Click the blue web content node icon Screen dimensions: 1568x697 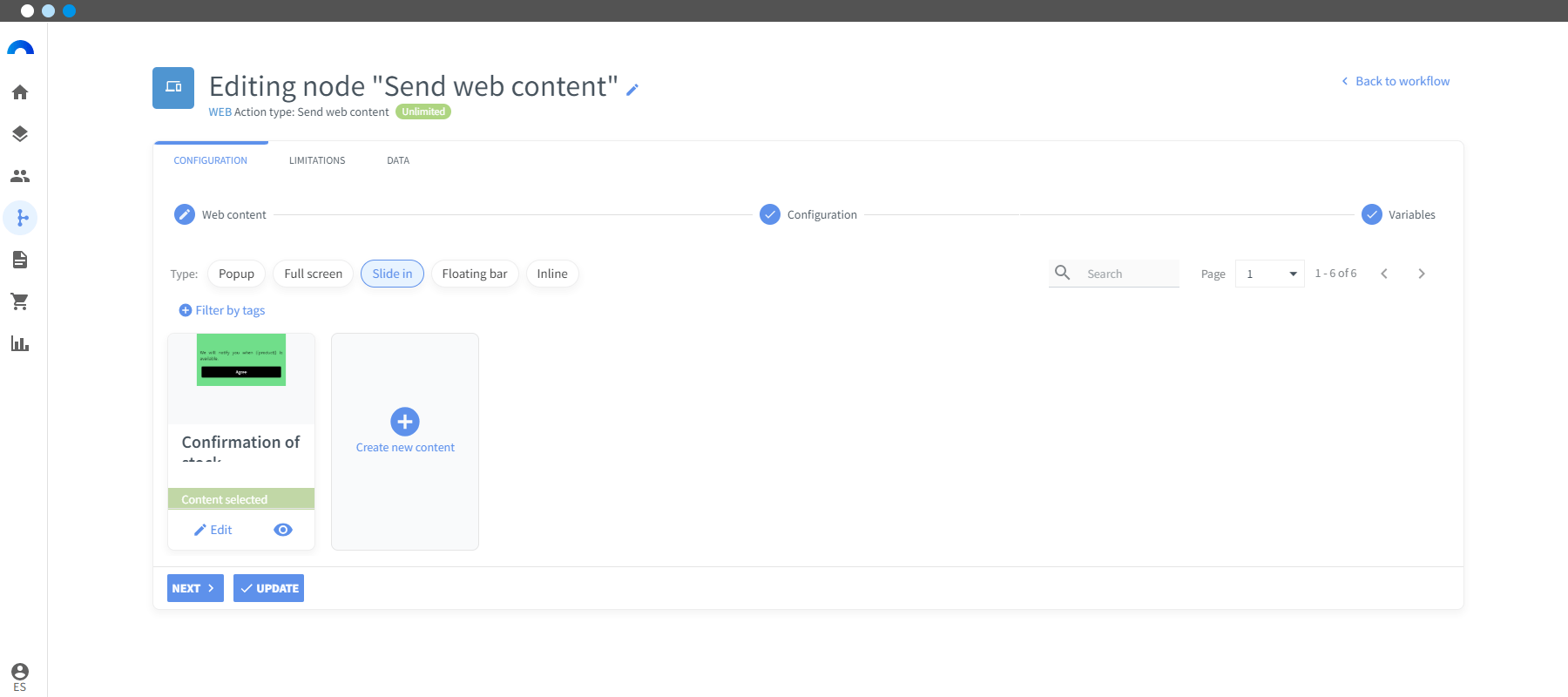(x=173, y=88)
